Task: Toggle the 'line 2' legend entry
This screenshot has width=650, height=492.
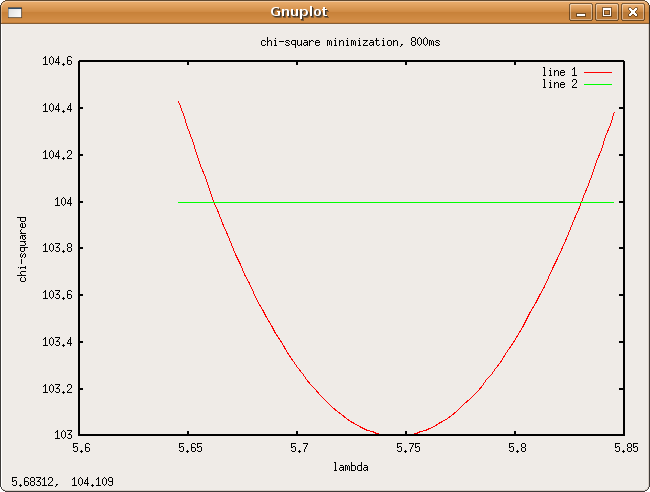Action: (x=559, y=84)
